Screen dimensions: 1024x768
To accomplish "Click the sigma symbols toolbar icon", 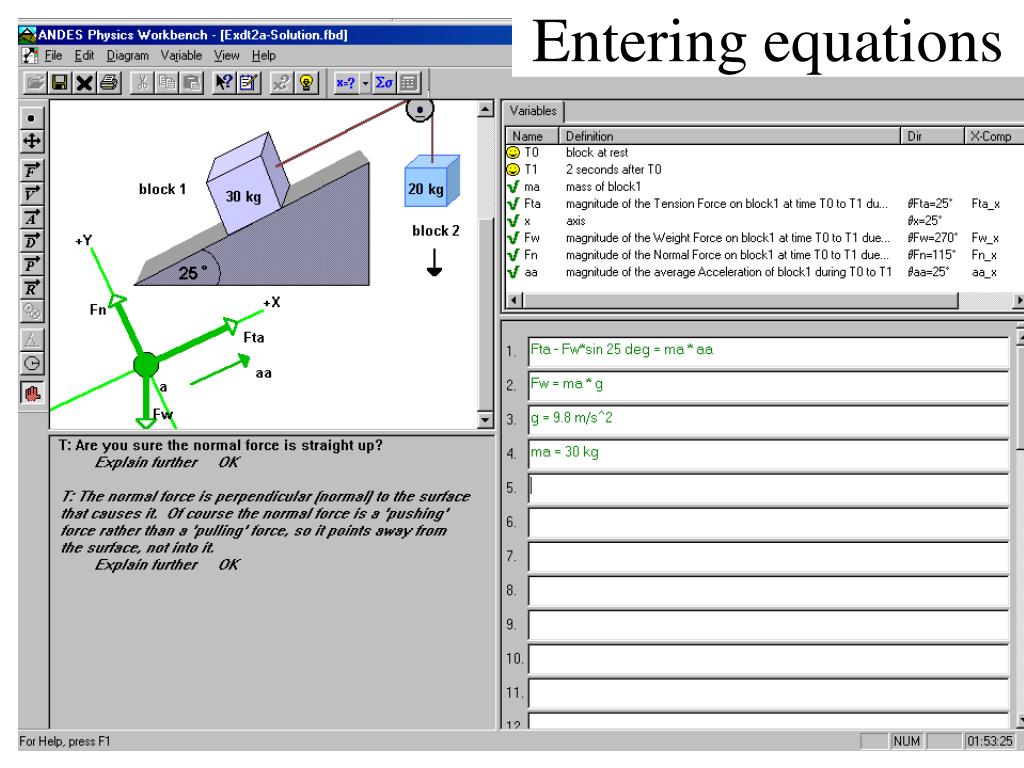I will coord(384,83).
